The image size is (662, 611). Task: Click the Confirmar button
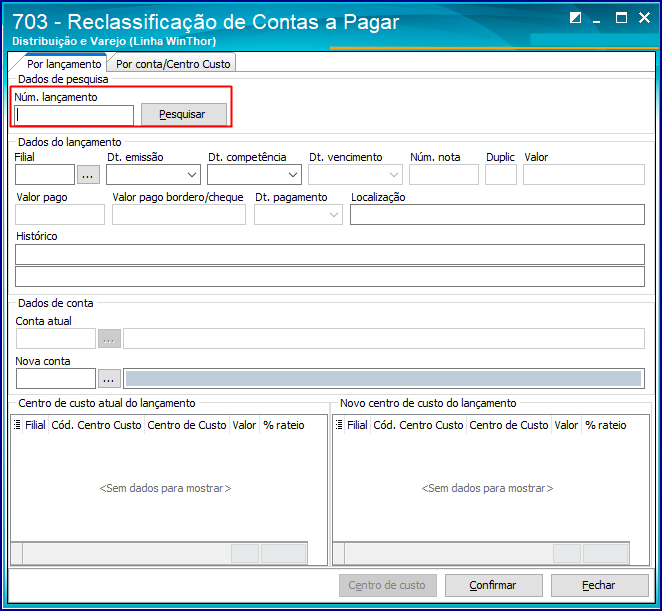pyautogui.click(x=494, y=585)
